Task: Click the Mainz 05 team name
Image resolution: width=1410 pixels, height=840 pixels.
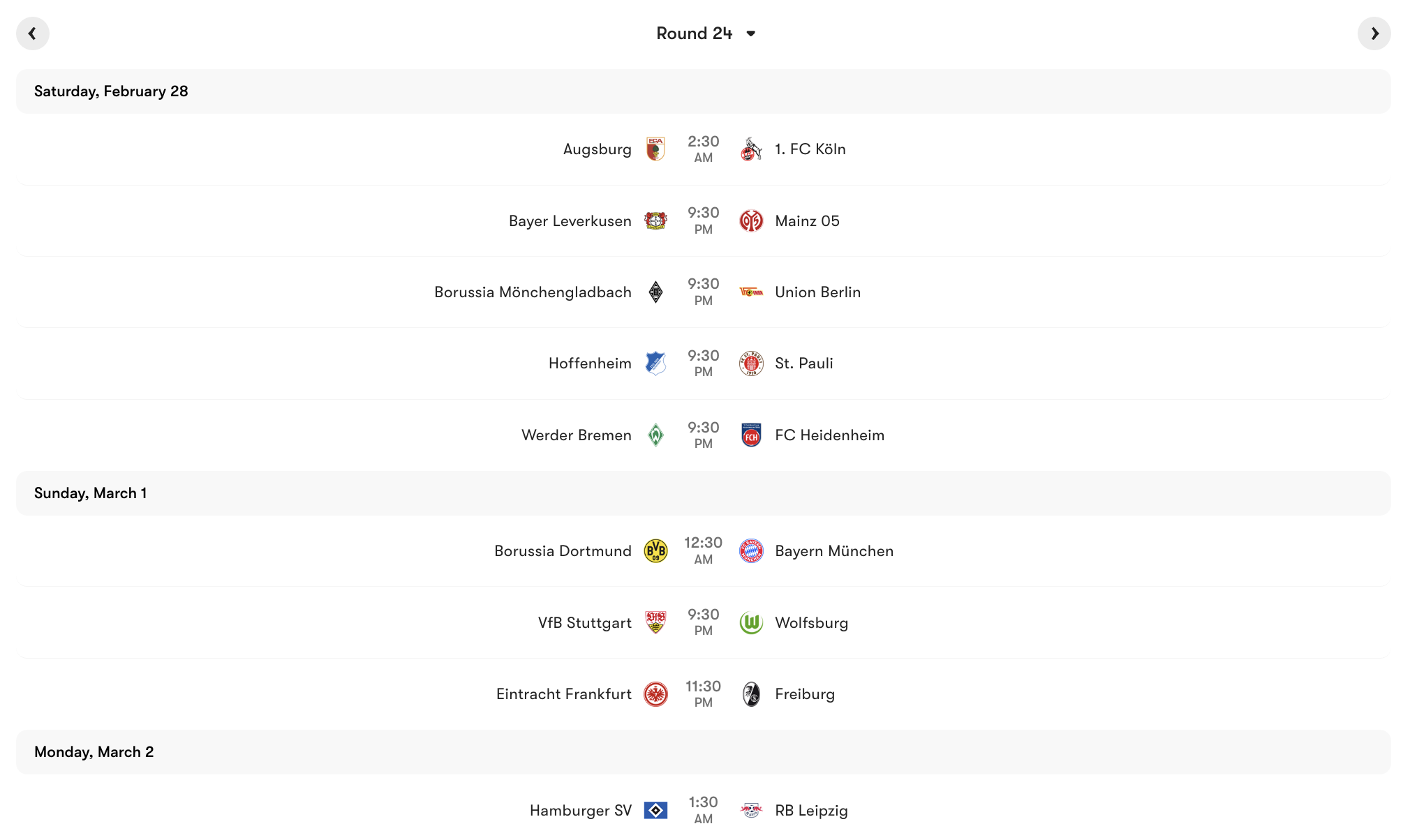Action: coord(807,220)
